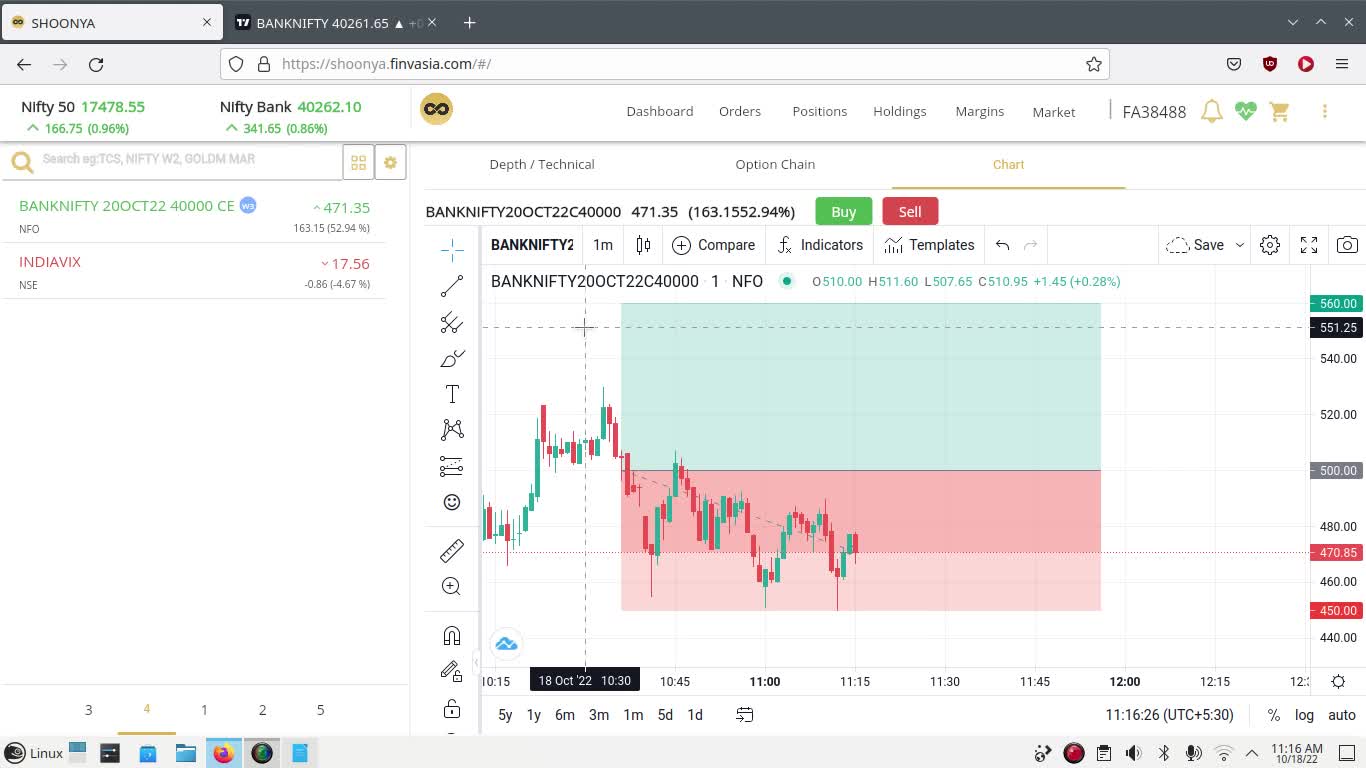
Task: Open the long position prediction tools
Action: click(452, 466)
